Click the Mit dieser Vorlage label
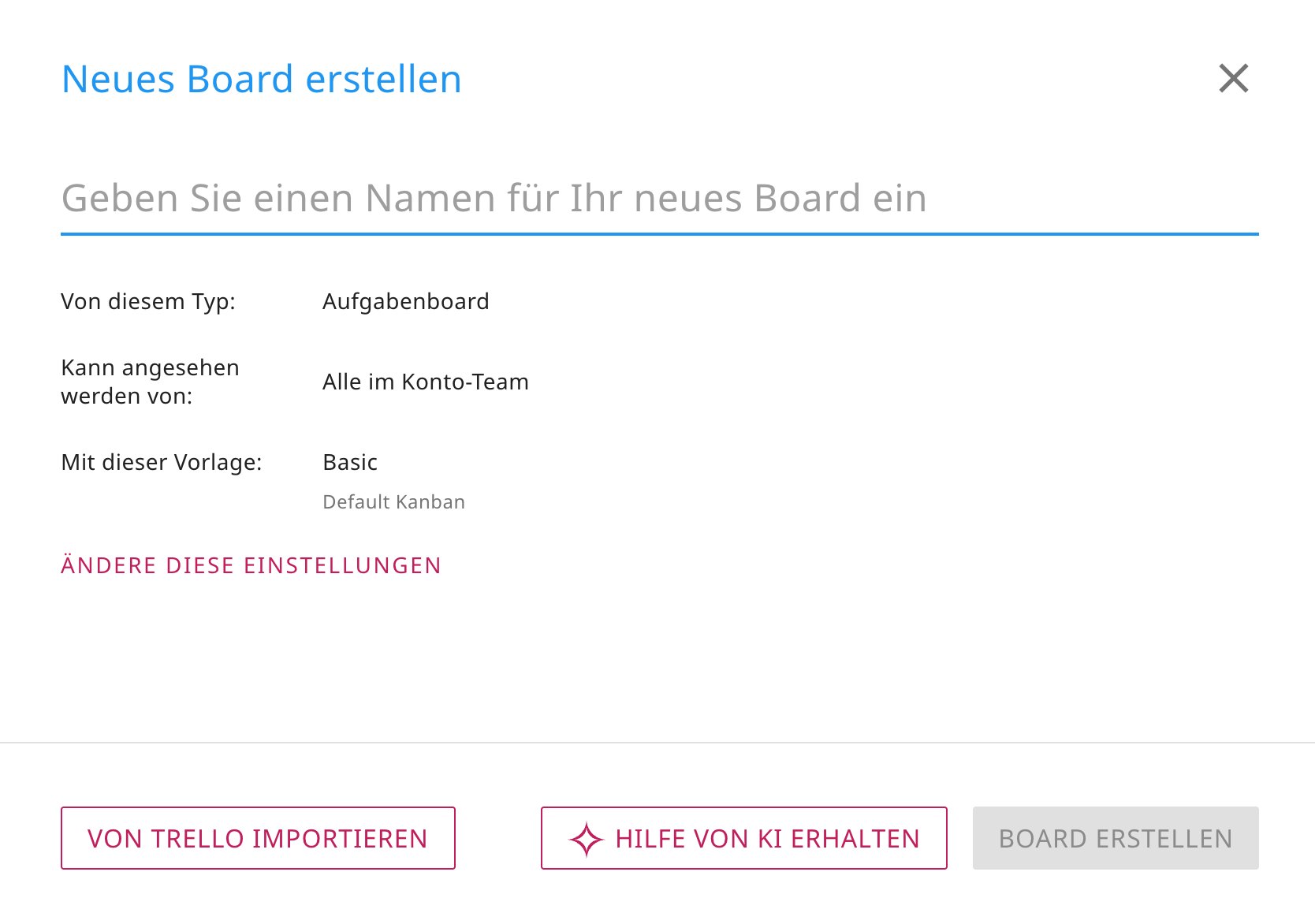1315x924 pixels. 162,462
